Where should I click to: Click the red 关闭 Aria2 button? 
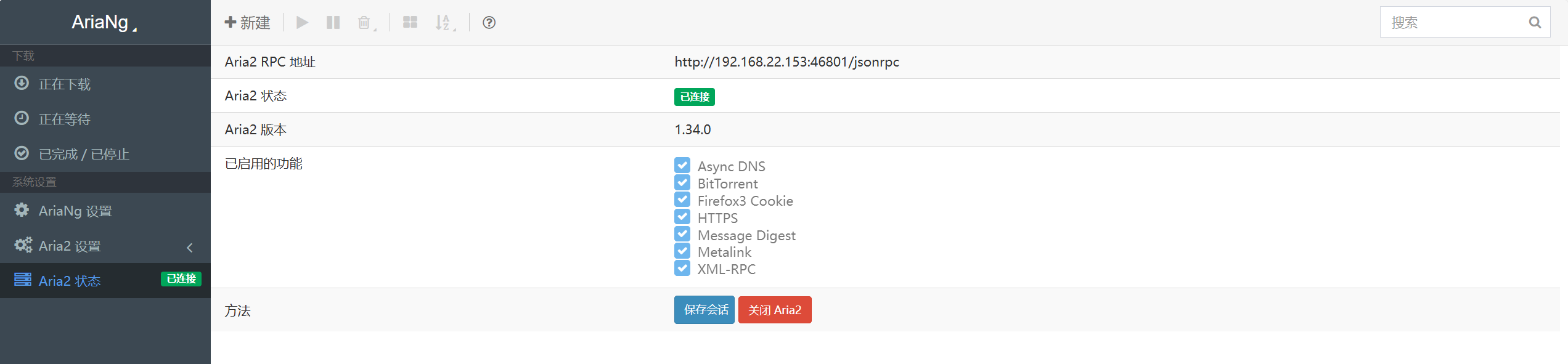tap(774, 310)
